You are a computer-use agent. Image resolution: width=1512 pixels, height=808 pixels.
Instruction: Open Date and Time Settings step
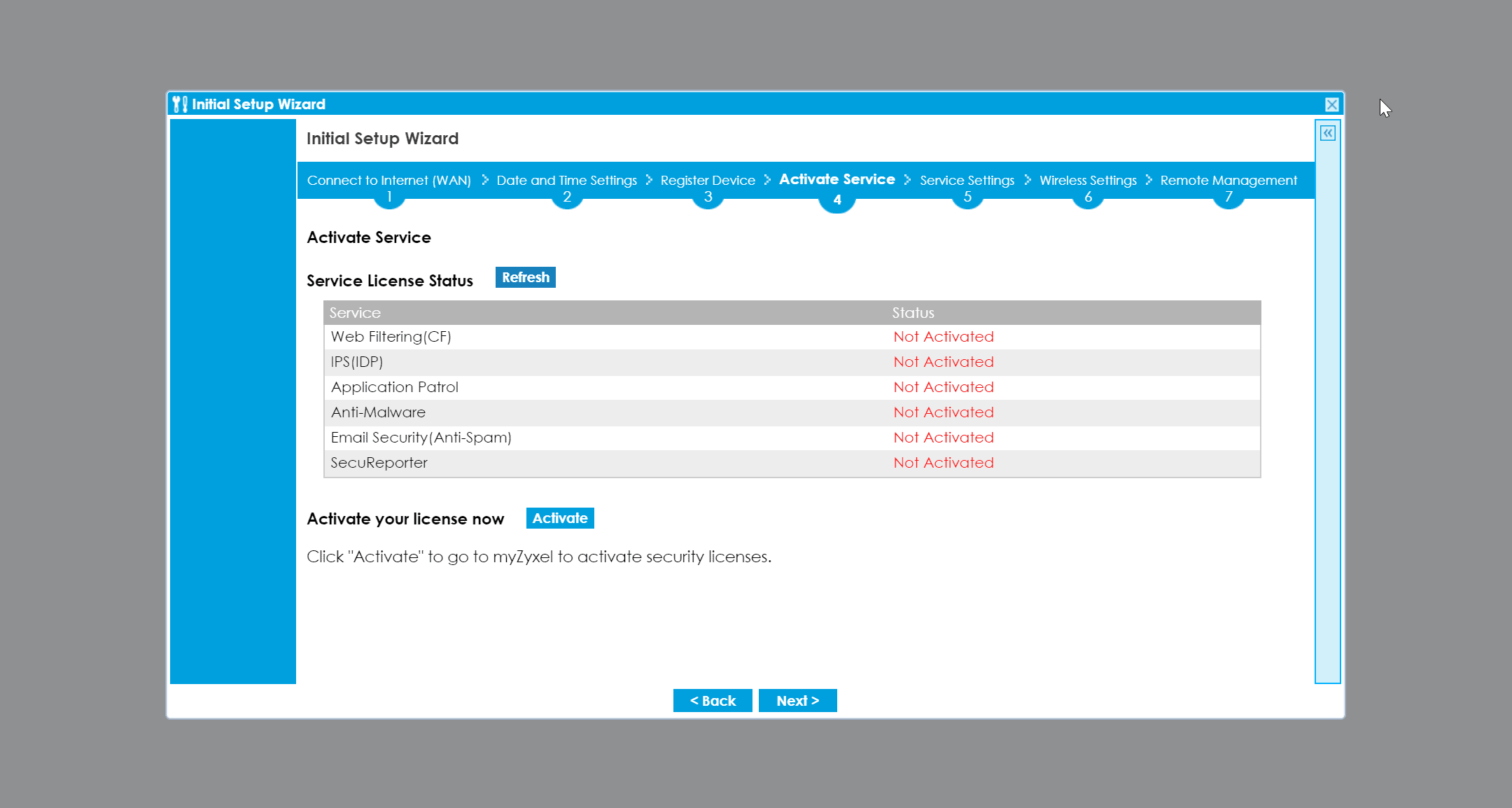pyautogui.click(x=566, y=180)
